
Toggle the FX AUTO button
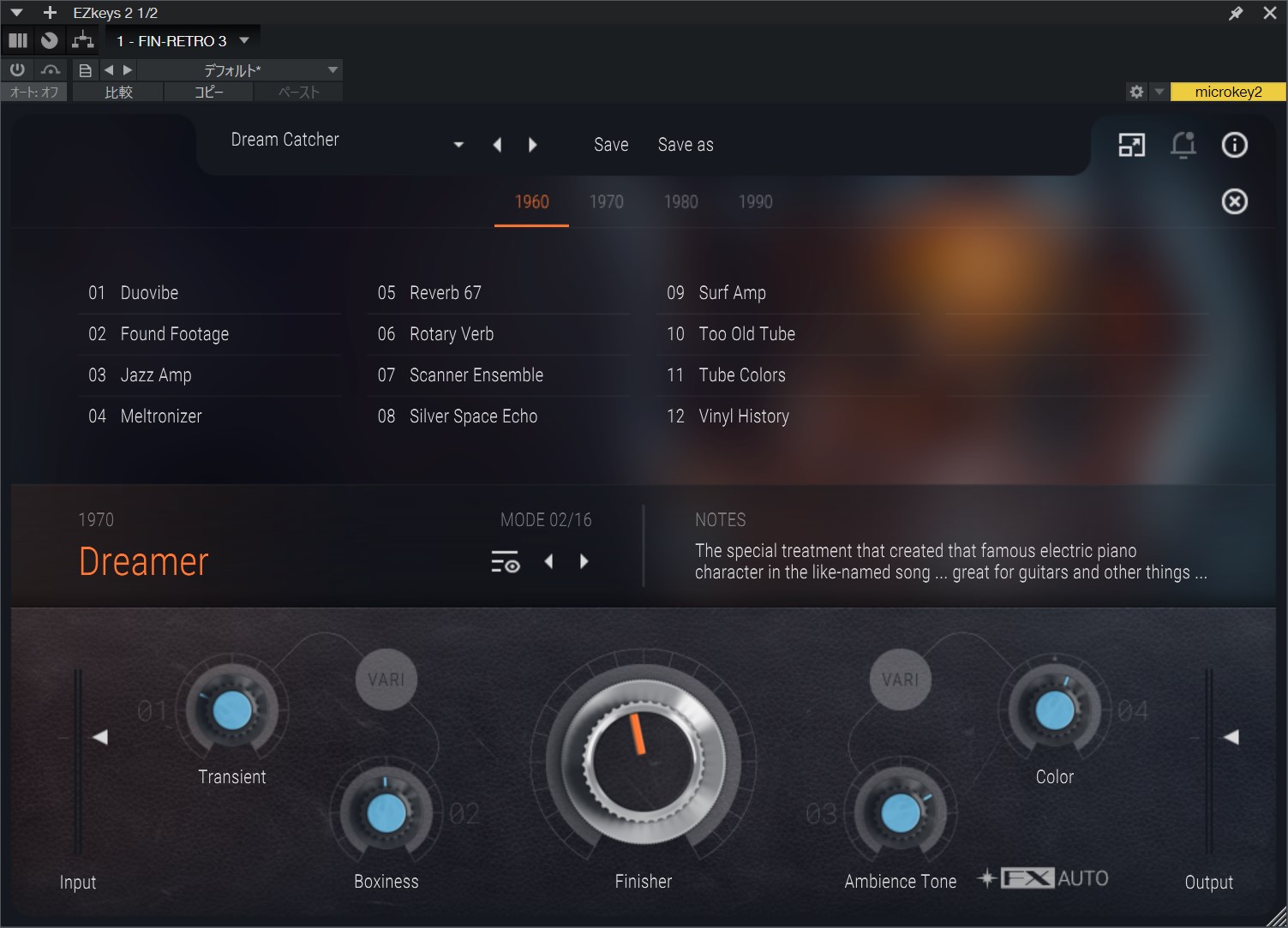coord(1054,878)
